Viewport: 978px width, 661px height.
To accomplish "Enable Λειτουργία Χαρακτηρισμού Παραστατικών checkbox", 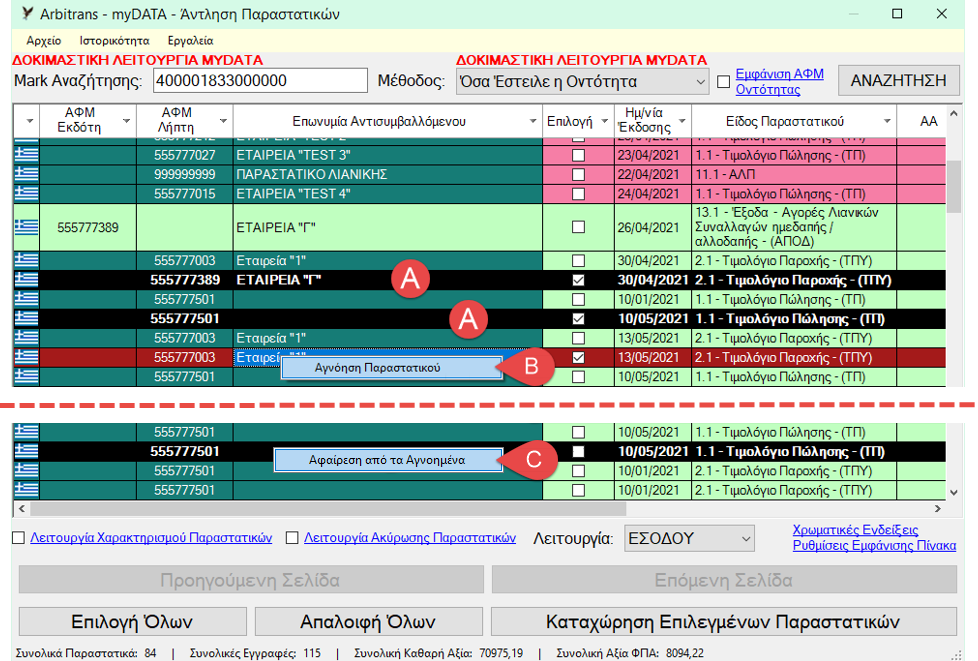I will tap(19, 538).
